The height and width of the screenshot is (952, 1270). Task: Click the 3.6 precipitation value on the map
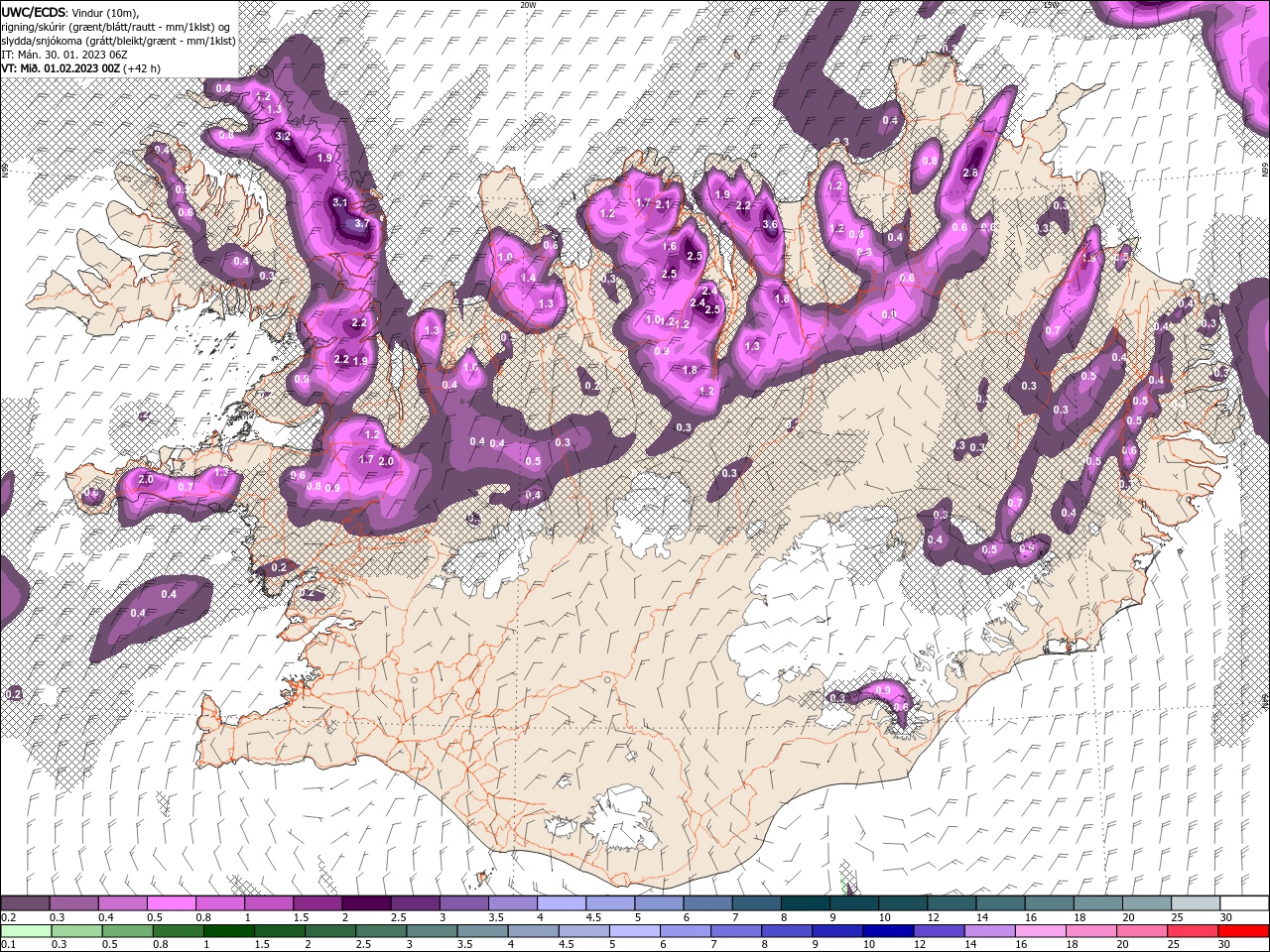770,224
